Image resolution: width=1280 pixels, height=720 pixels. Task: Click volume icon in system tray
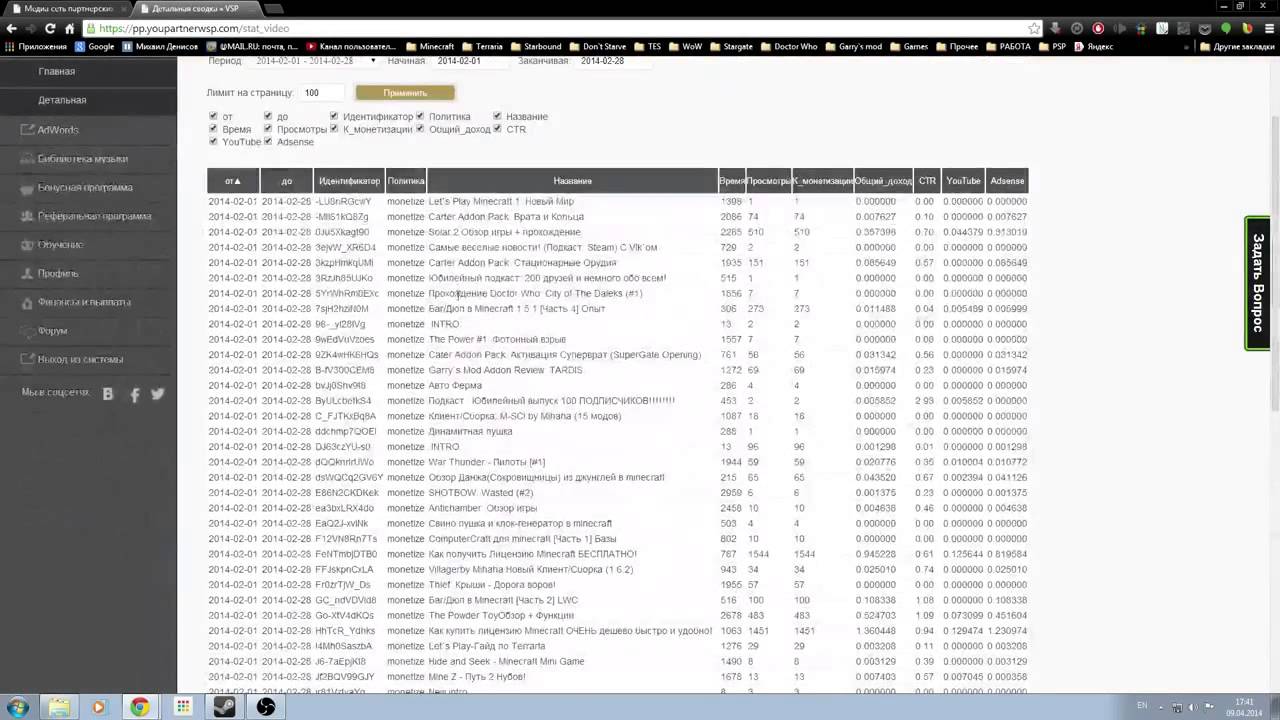[x=1193, y=707]
